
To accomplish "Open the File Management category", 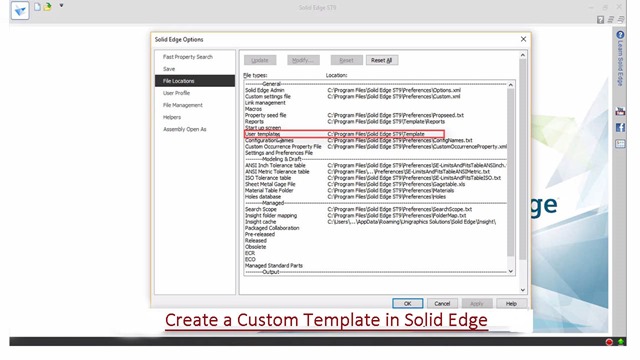I will 195,105.
